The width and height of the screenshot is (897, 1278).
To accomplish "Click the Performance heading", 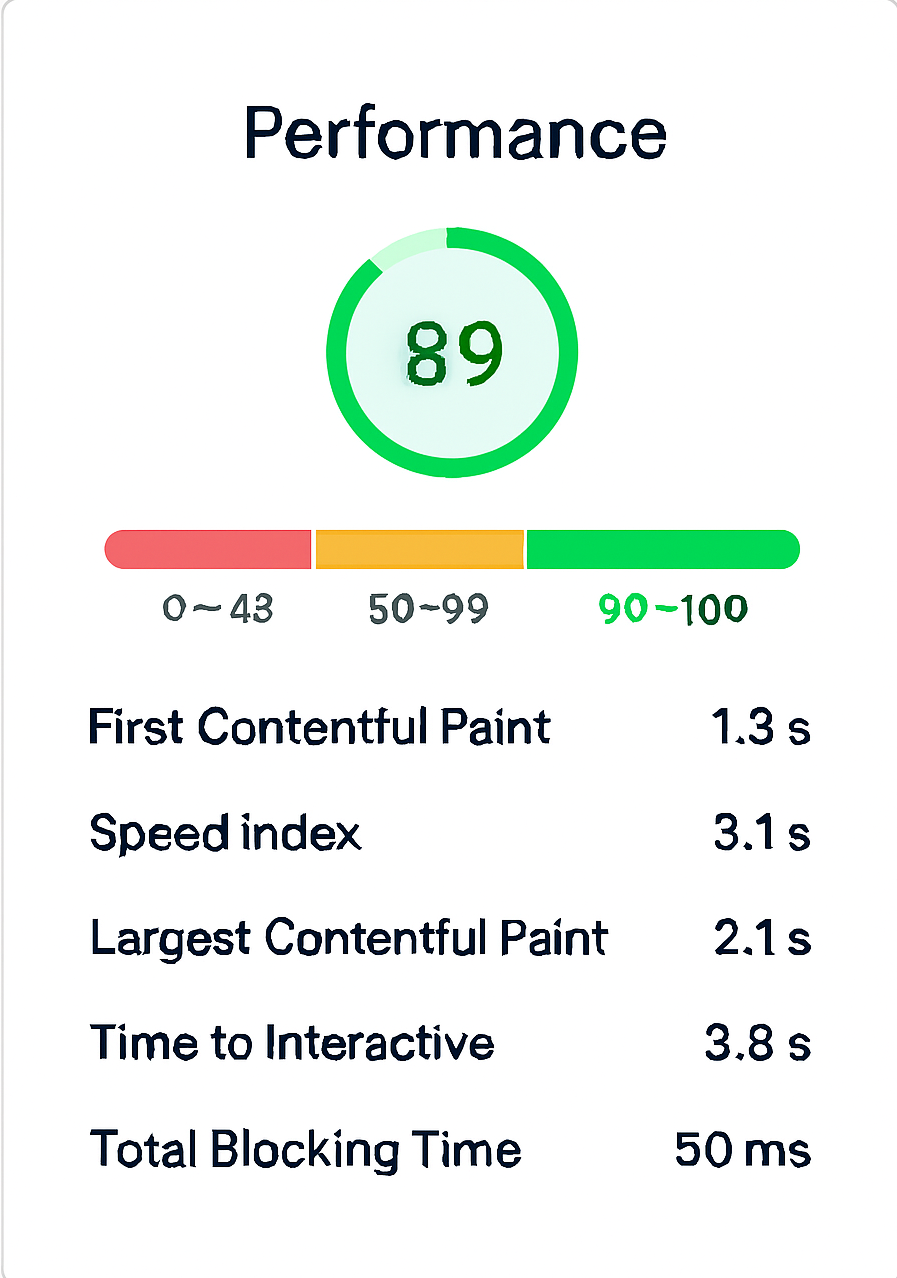I will pos(455,135).
